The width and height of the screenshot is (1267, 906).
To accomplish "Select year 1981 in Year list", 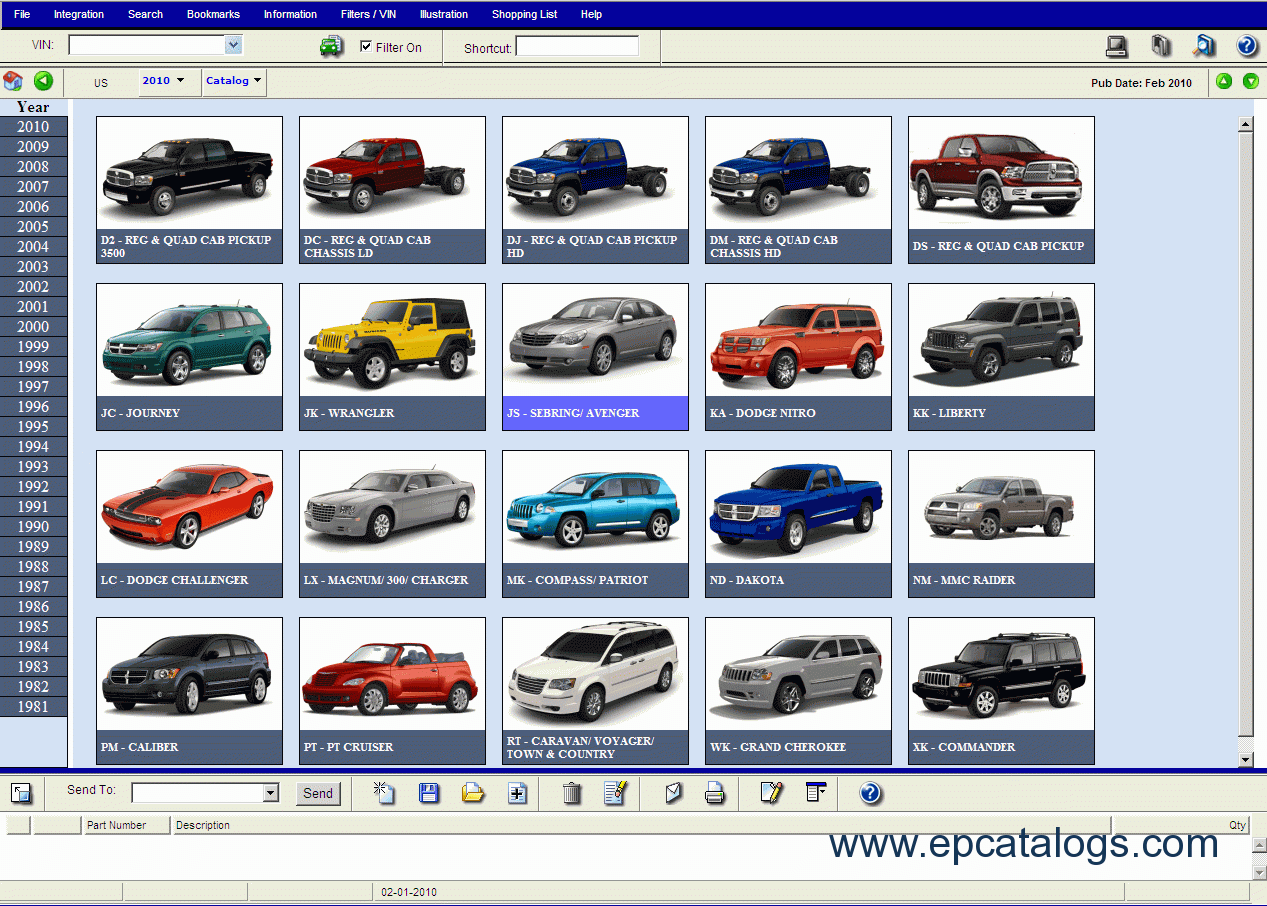I will tap(33, 706).
